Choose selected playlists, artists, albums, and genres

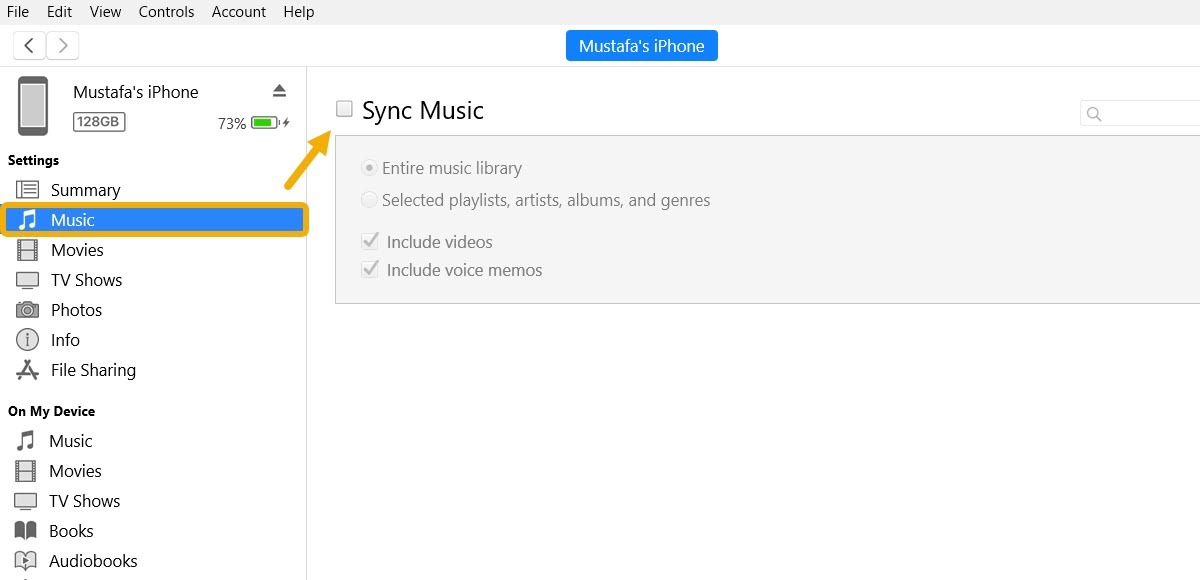[x=369, y=199]
